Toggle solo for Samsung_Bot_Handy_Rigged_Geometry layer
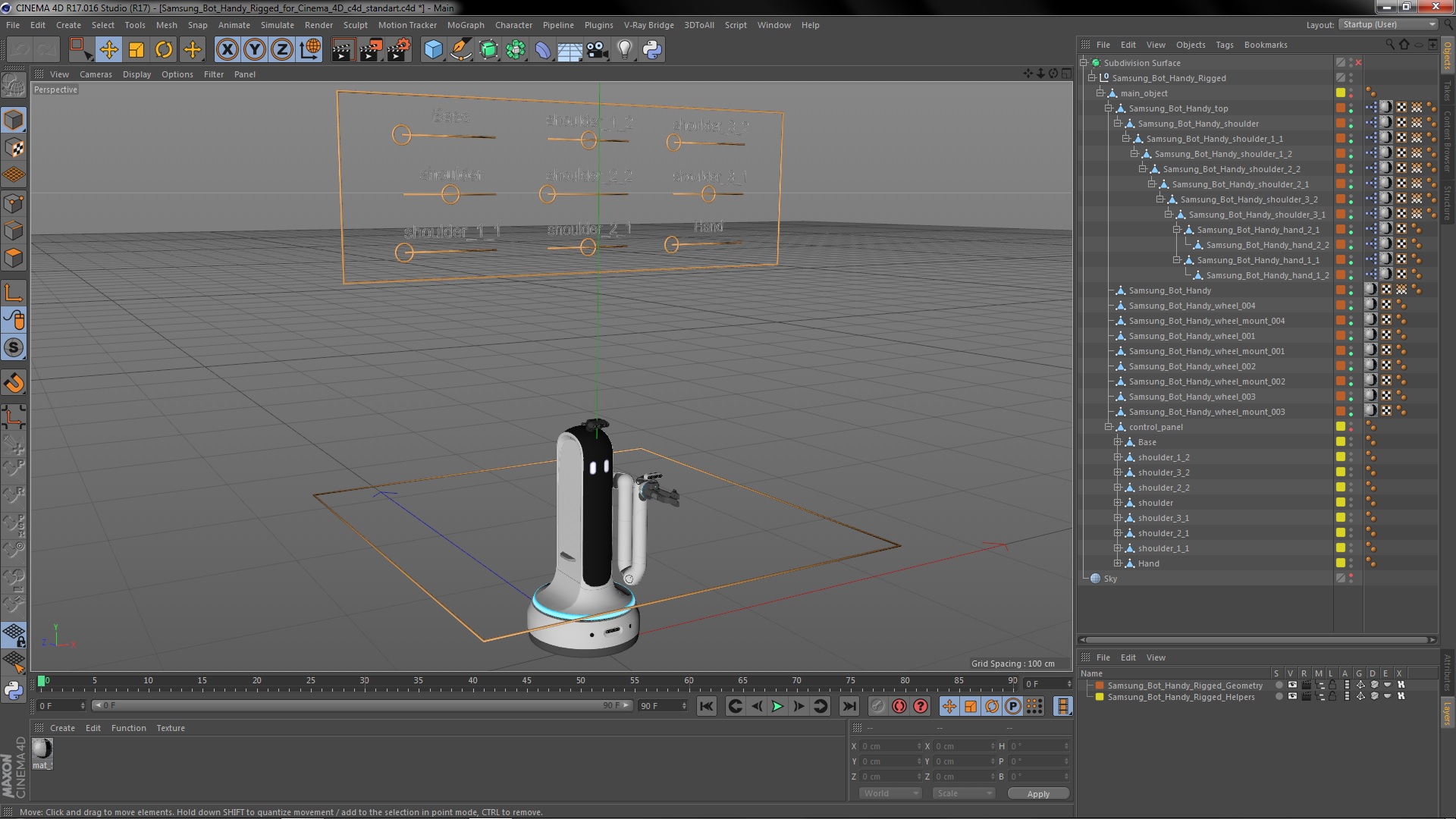The image size is (1456, 819). click(1279, 686)
